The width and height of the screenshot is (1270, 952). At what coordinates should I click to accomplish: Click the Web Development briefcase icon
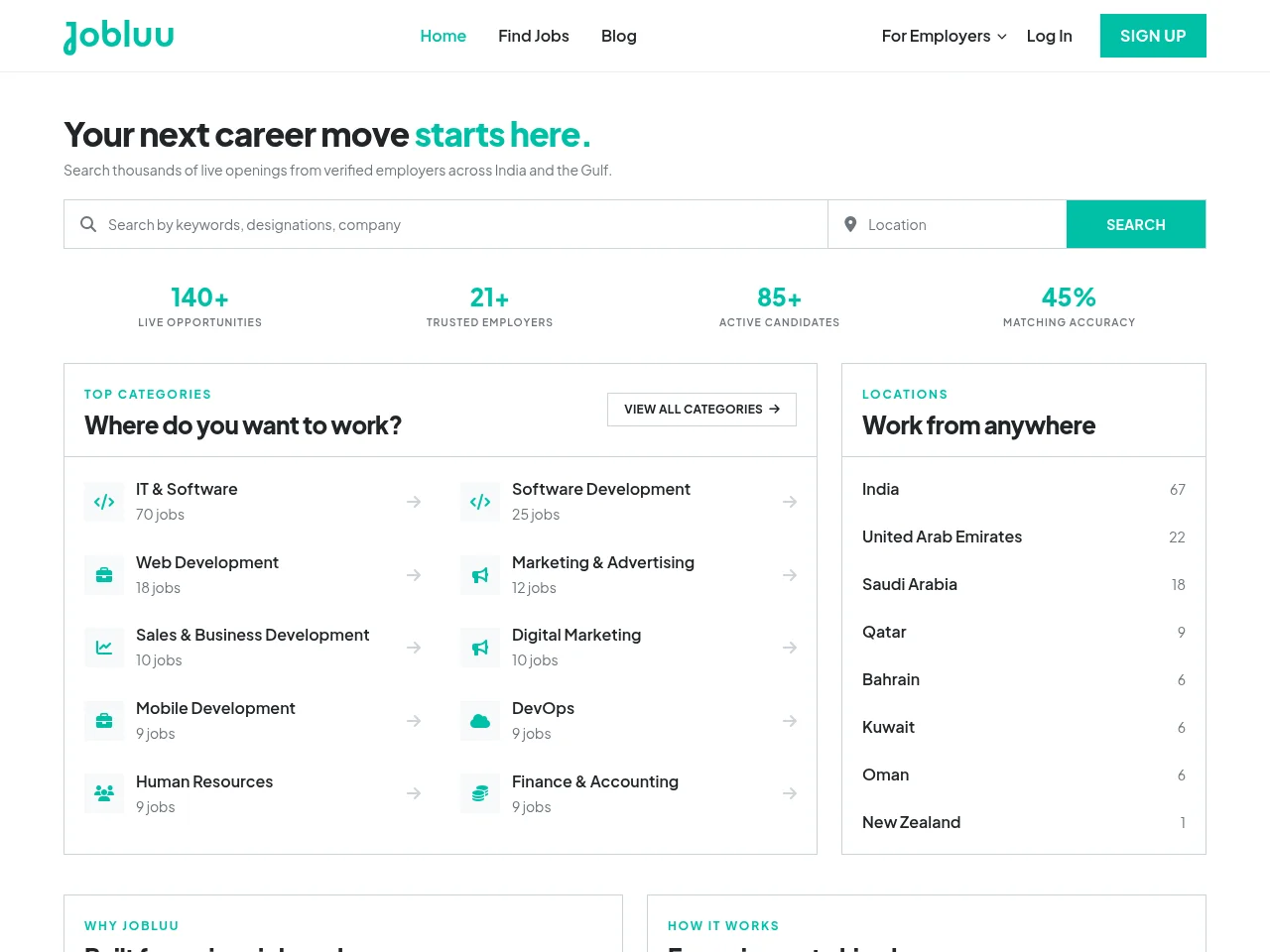(104, 575)
